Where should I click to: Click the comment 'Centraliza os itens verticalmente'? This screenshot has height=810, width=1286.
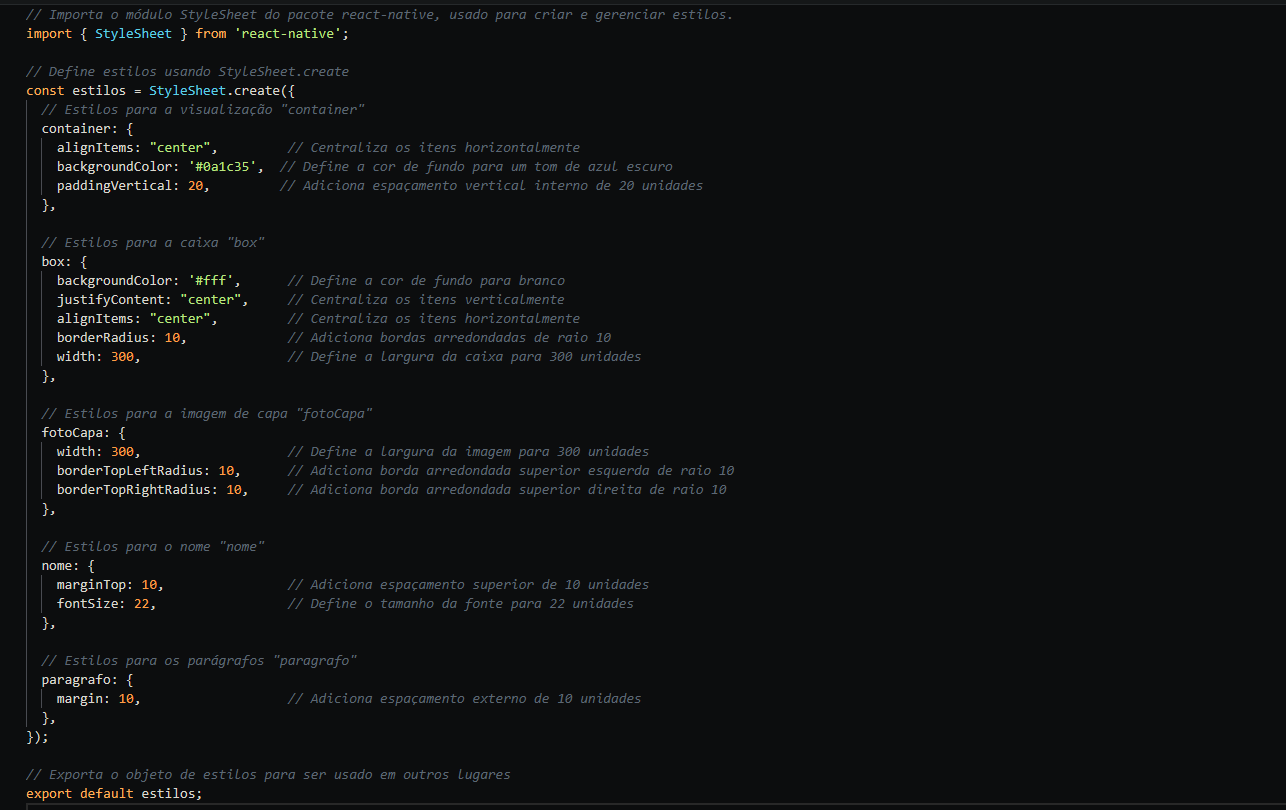(x=426, y=299)
